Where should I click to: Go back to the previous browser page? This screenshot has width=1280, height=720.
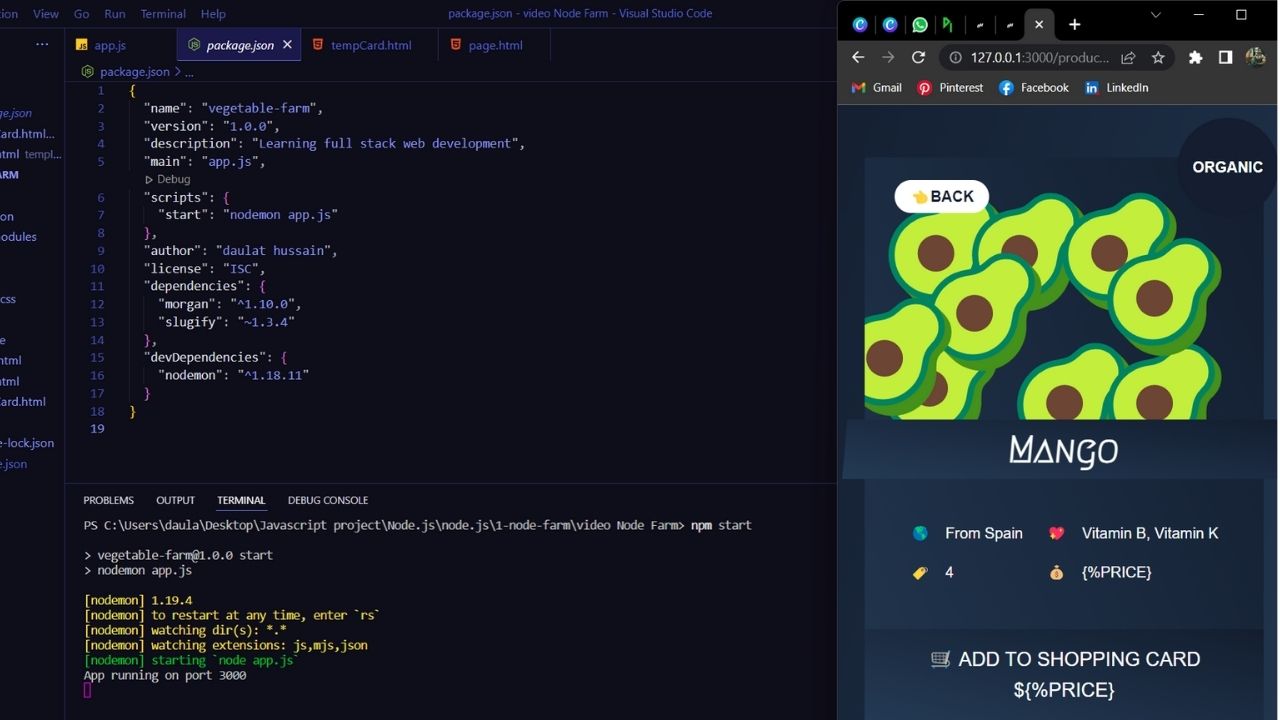858,58
